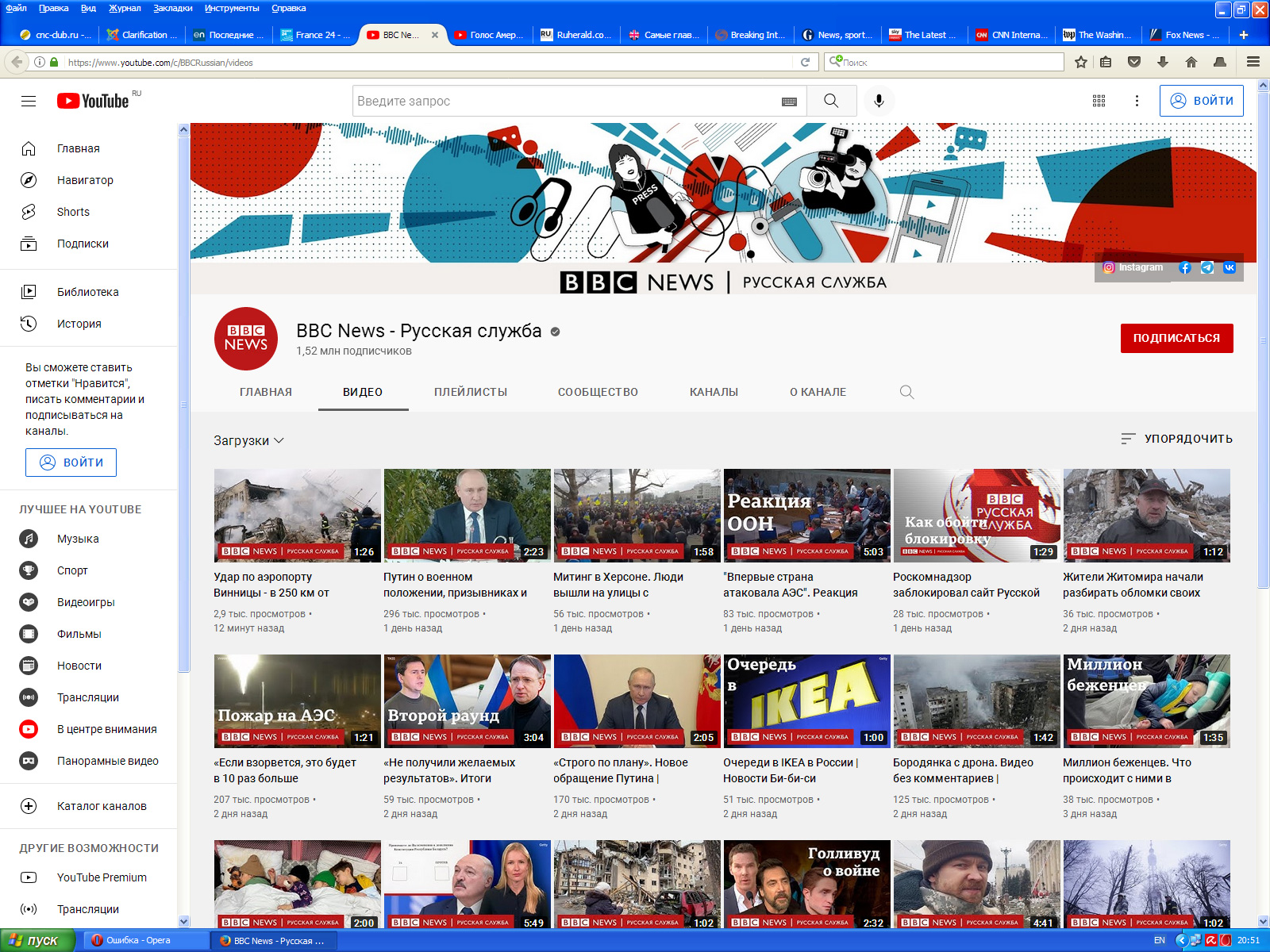Viewport: 1270px width, 952px height.
Task: Show bookmarks list icon in toolbar
Action: [x=1106, y=62]
